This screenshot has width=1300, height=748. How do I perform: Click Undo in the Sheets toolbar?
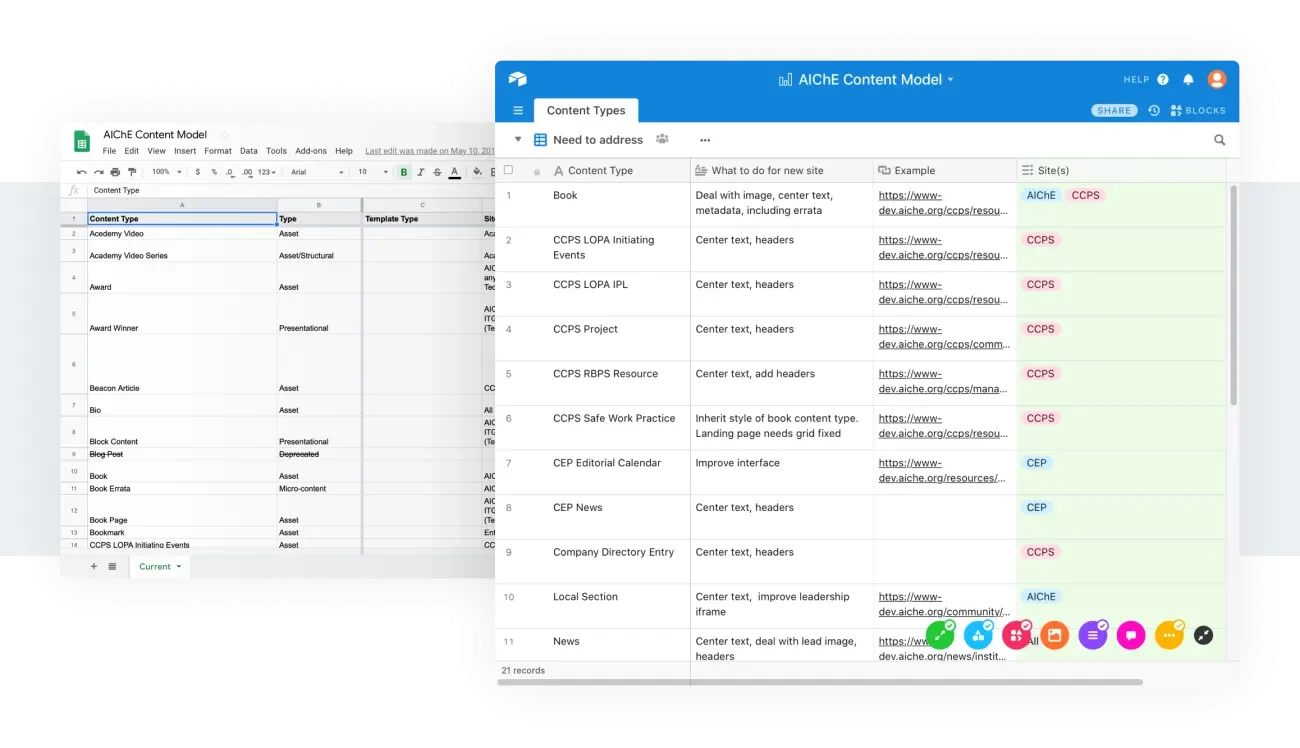pos(82,172)
